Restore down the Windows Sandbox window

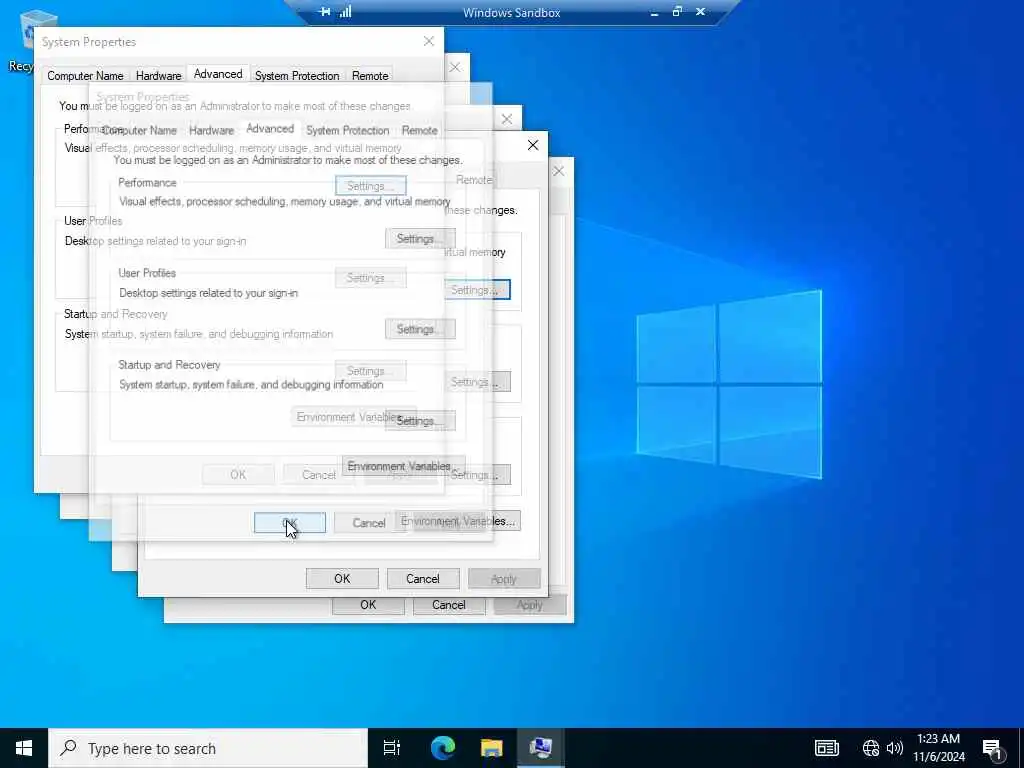(x=677, y=12)
